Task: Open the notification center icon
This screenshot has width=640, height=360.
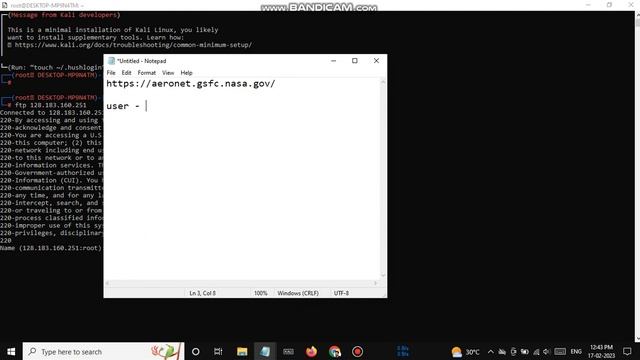Action: (627, 351)
